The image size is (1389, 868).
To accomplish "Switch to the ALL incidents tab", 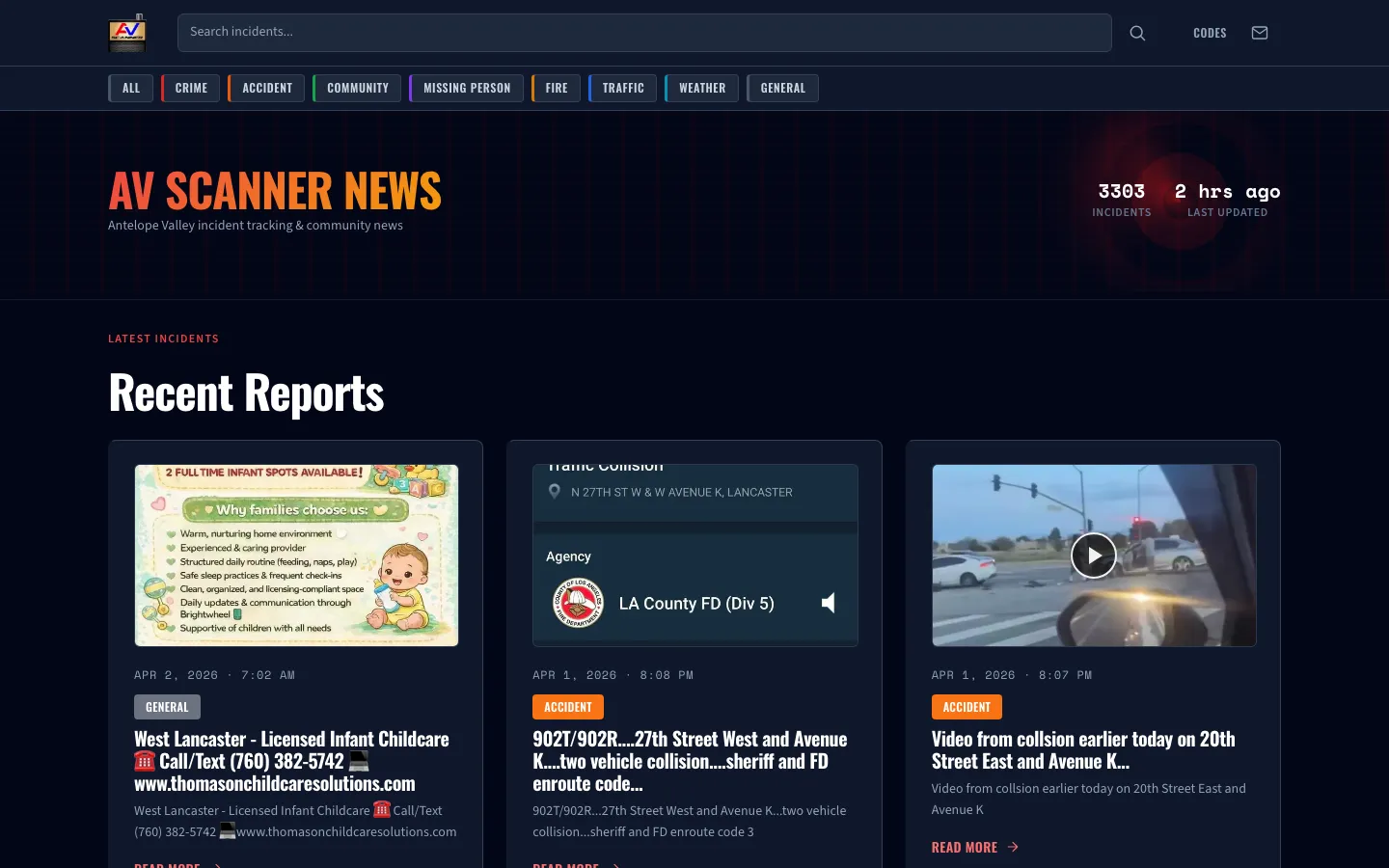I will (130, 88).
